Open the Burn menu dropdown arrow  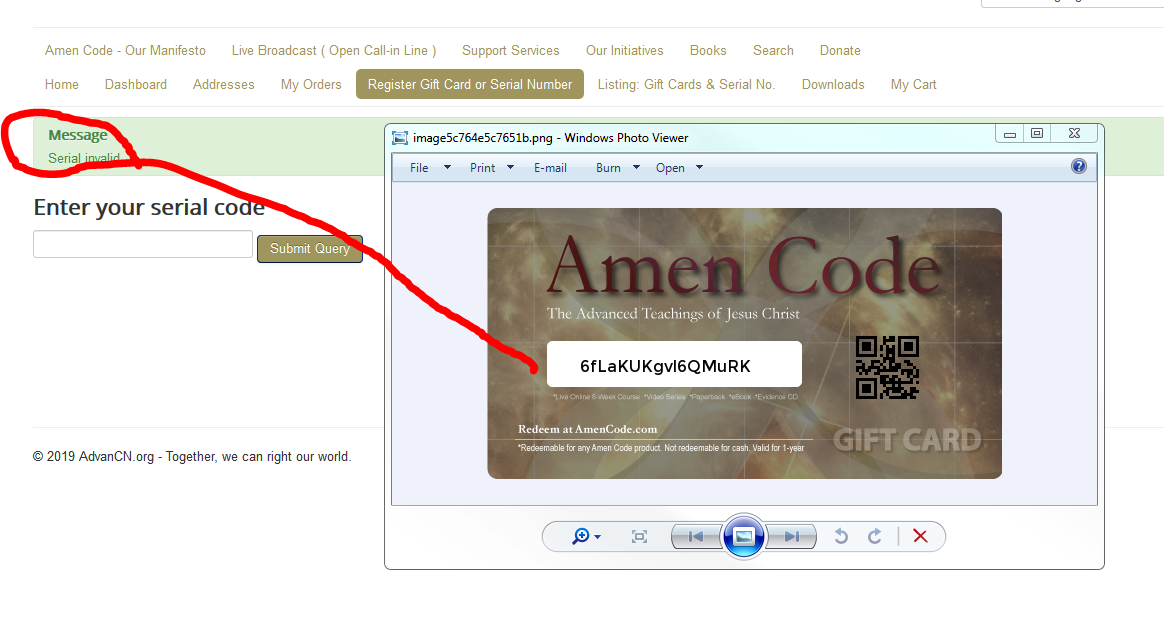[636, 168]
